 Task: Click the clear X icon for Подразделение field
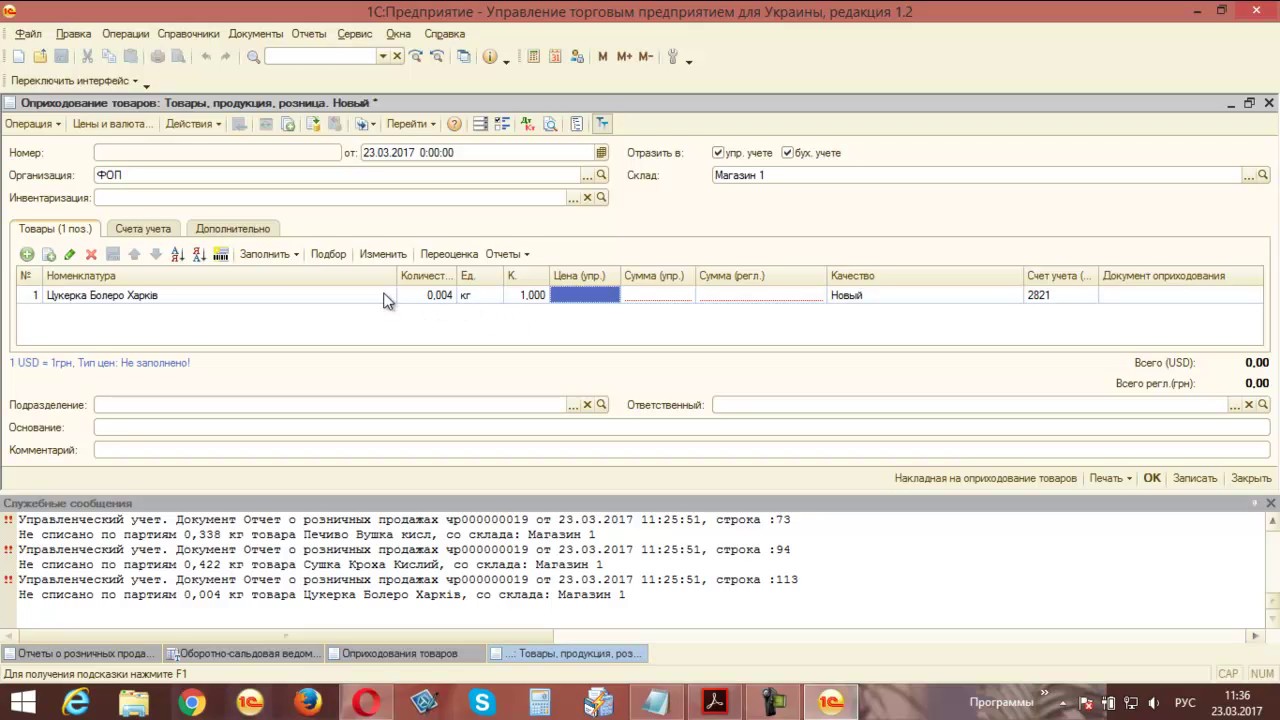(587, 405)
